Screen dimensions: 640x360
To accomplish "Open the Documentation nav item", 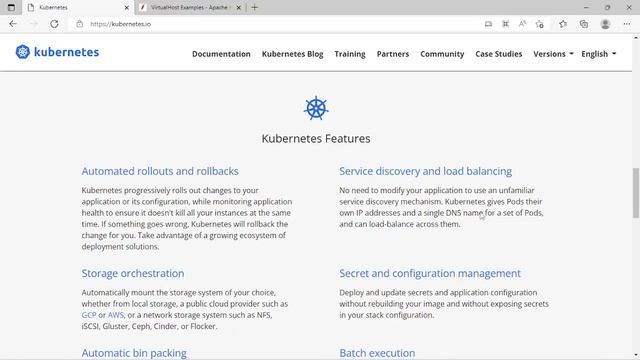I will (x=221, y=54).
